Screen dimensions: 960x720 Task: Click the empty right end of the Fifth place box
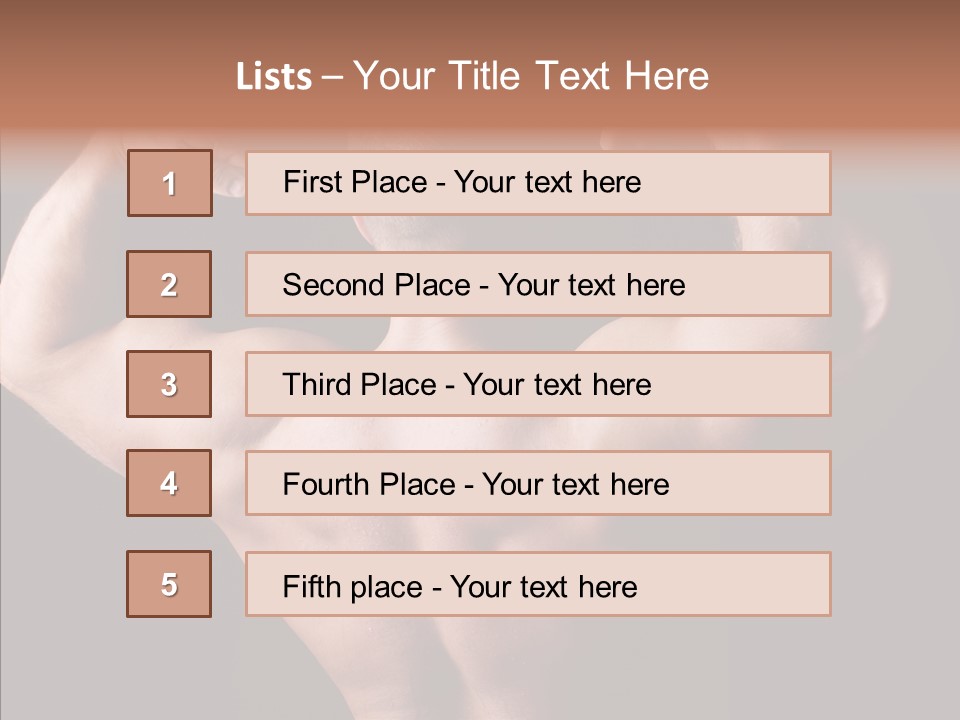[760, 584]
